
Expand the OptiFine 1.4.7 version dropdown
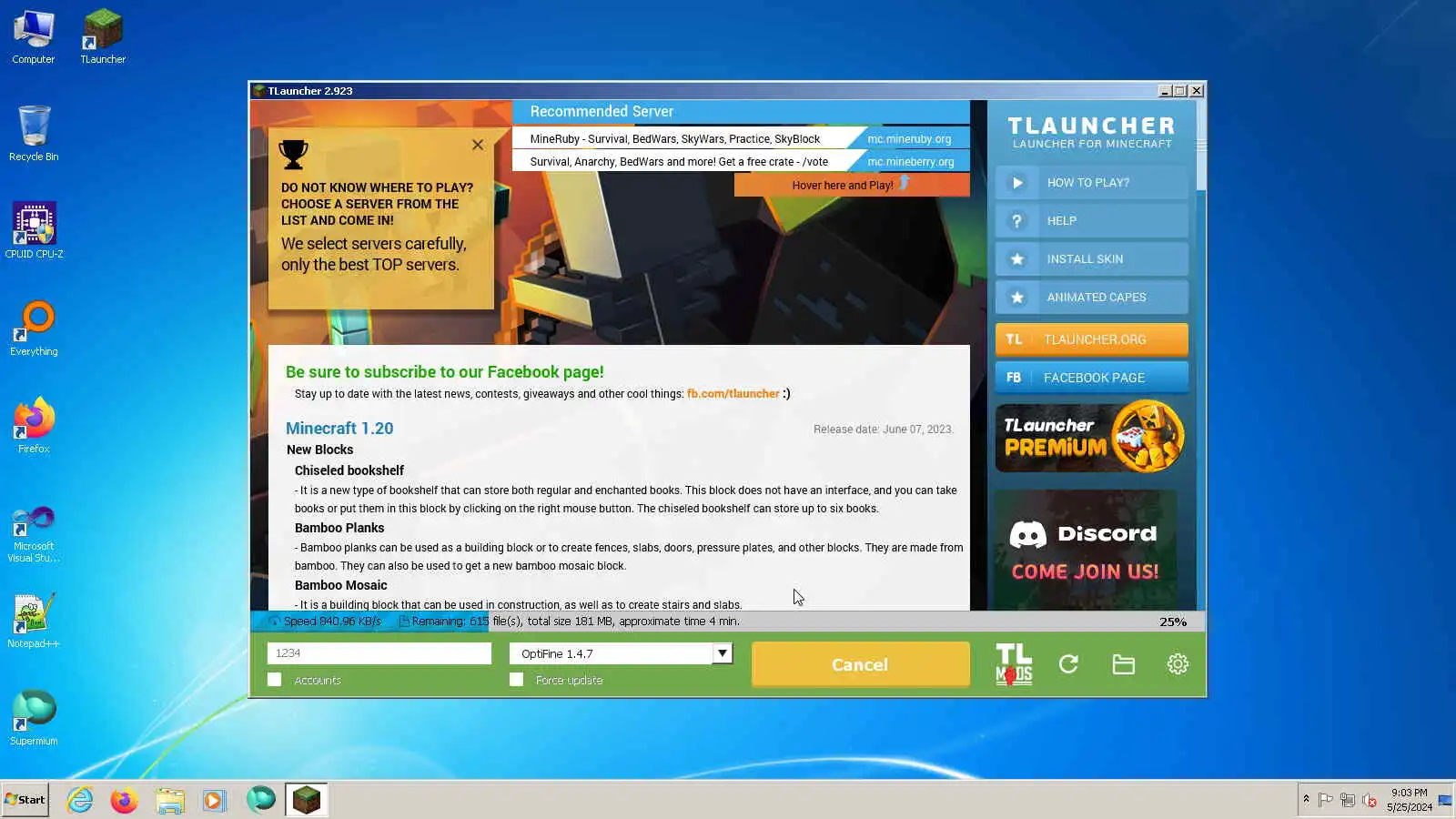723,653
